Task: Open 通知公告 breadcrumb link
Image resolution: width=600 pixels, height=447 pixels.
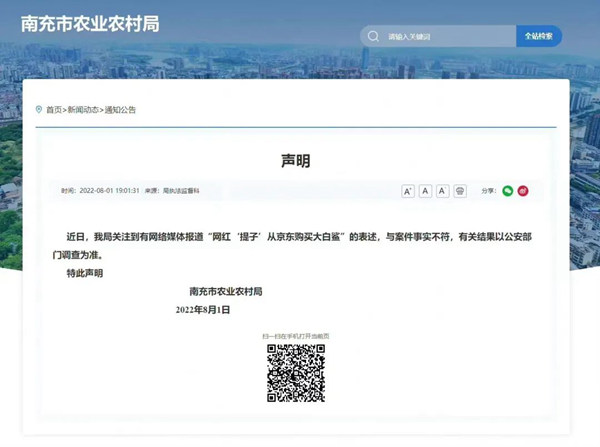Action: click(x=120, y=110)
